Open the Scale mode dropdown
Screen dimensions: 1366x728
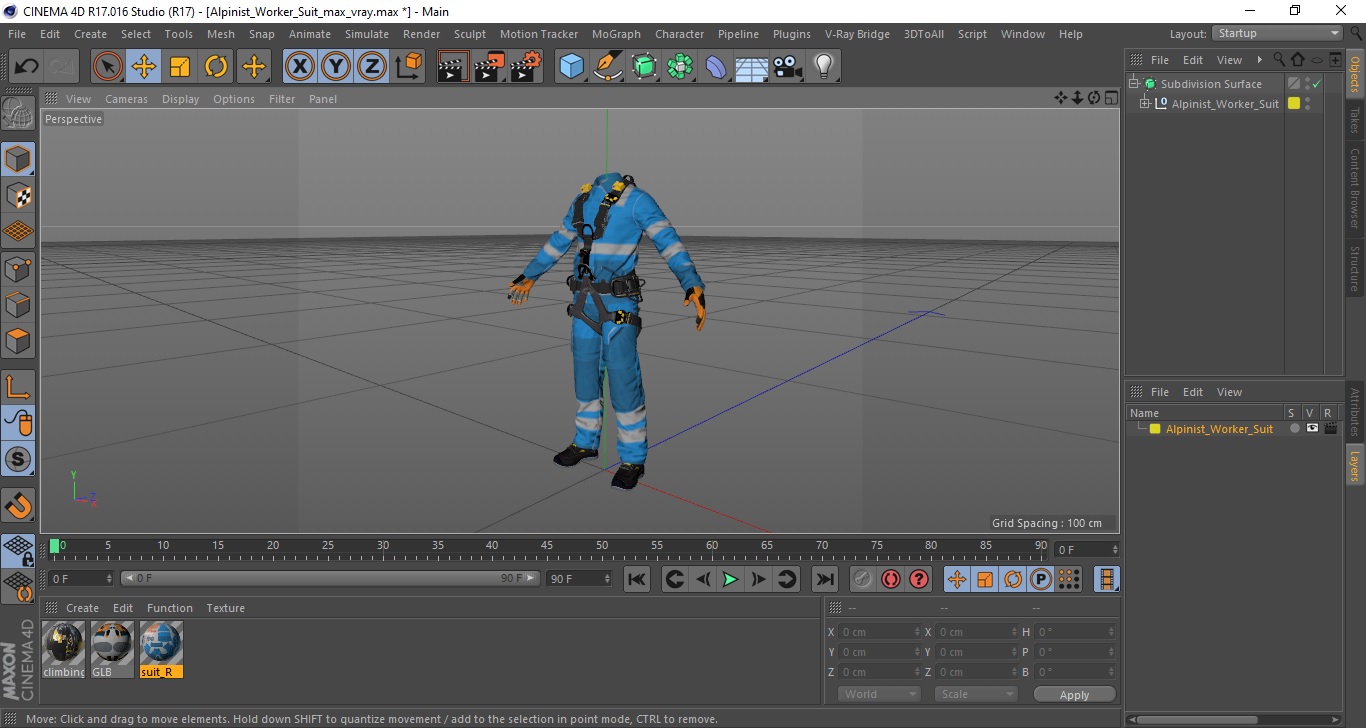[x=975, y=694]
